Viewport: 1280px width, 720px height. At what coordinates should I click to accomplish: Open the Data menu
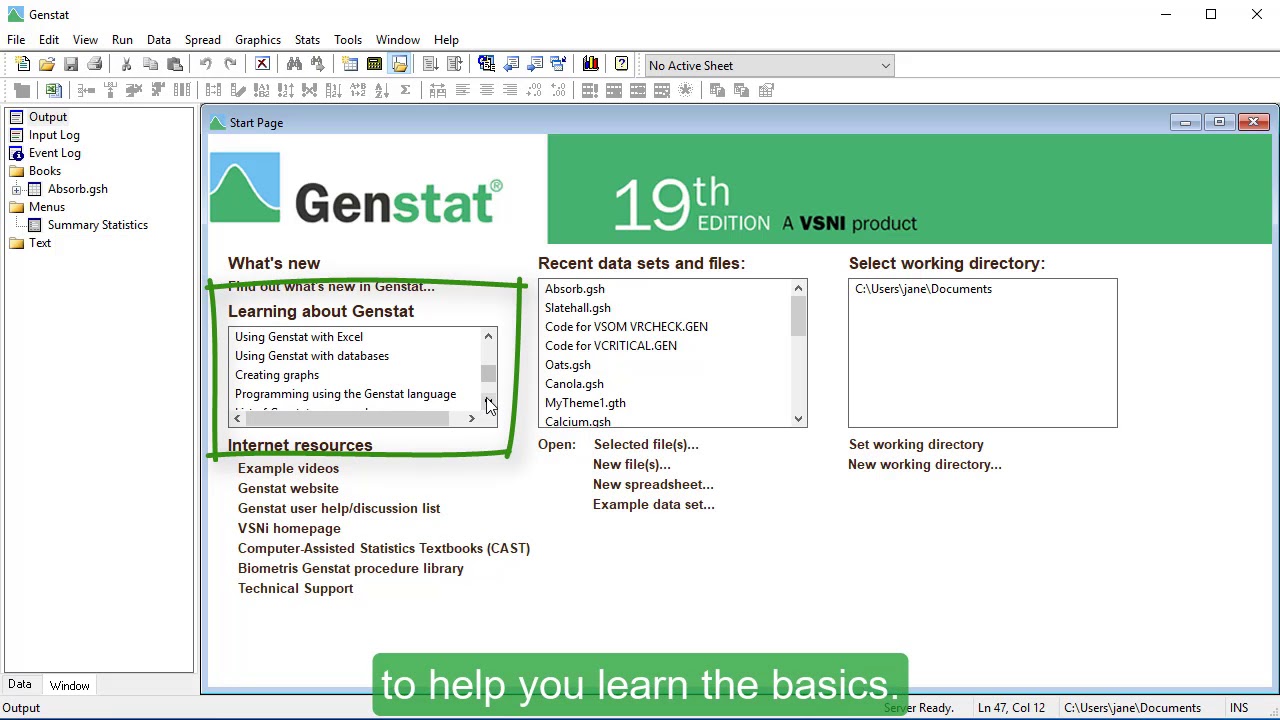point(159,40)
